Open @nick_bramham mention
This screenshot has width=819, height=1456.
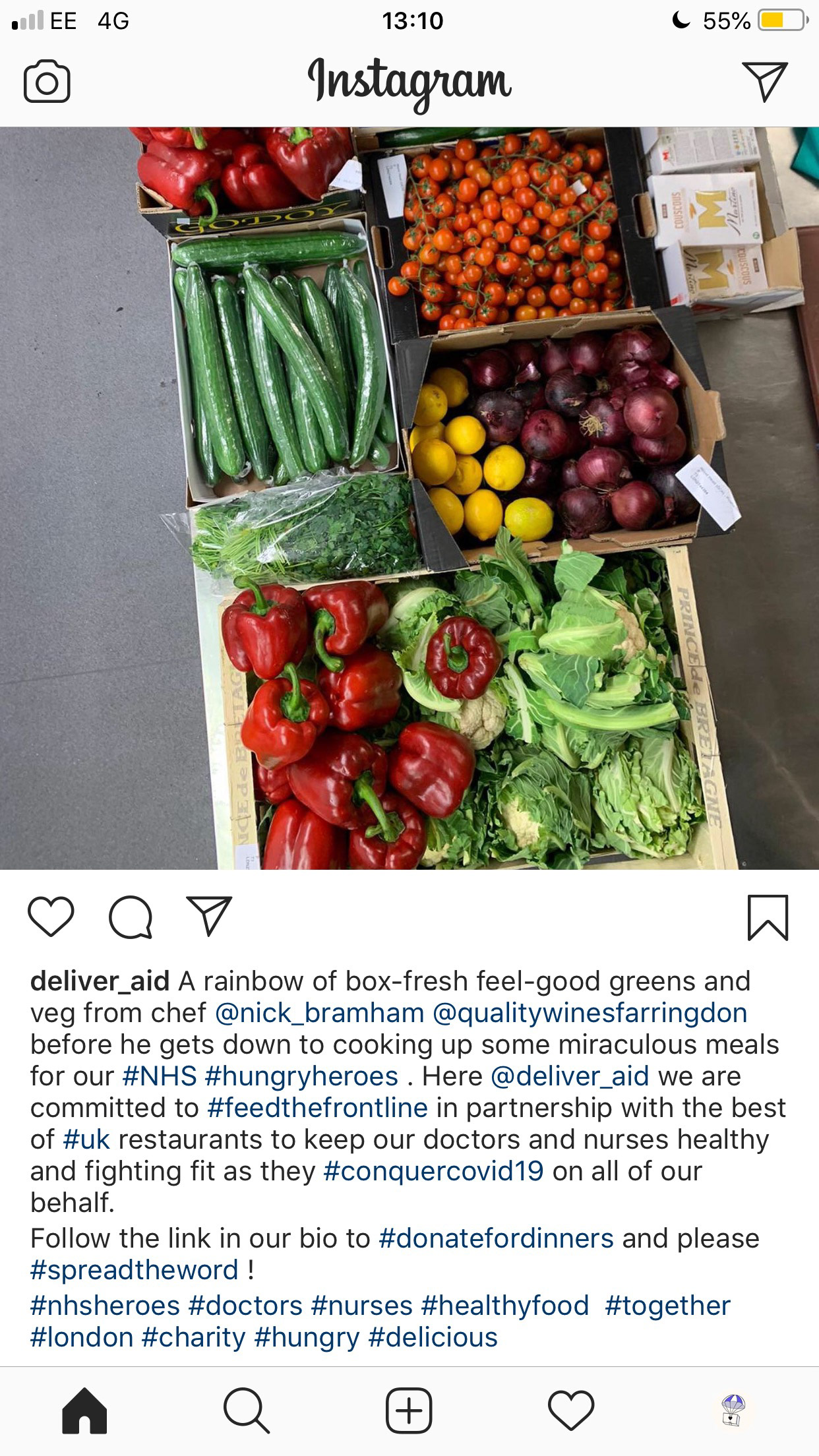[320, 1013]
